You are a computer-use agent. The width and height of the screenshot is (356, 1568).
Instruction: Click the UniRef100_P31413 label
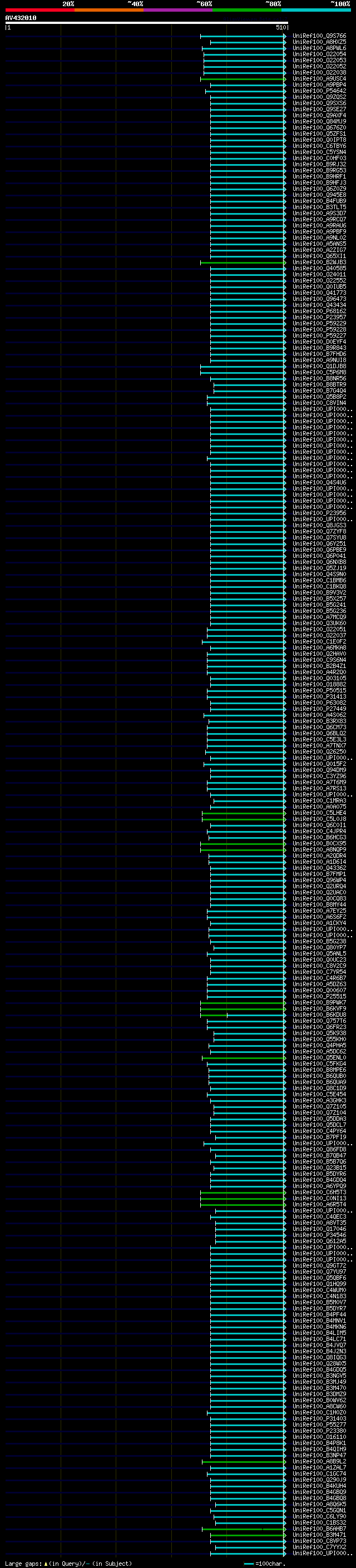319,696
